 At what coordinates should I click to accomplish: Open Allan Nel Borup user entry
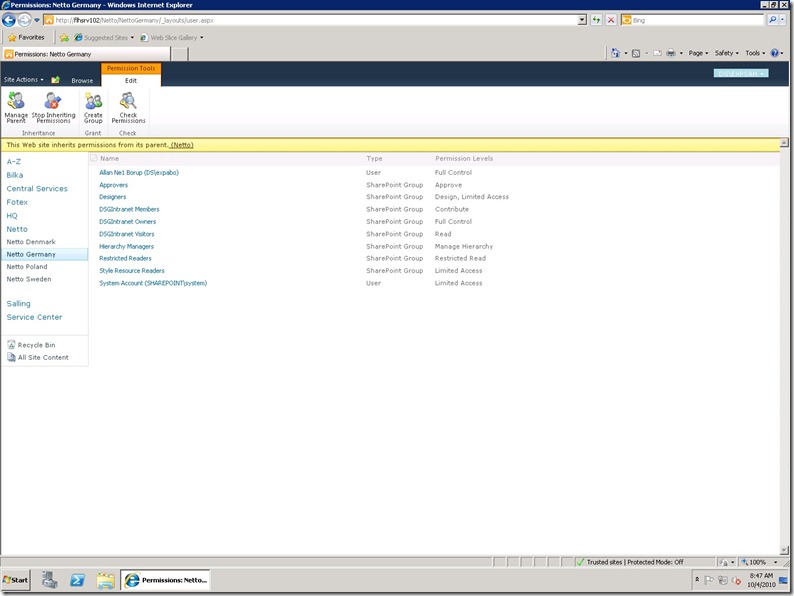pyautogui.click(x=139, y=173)
